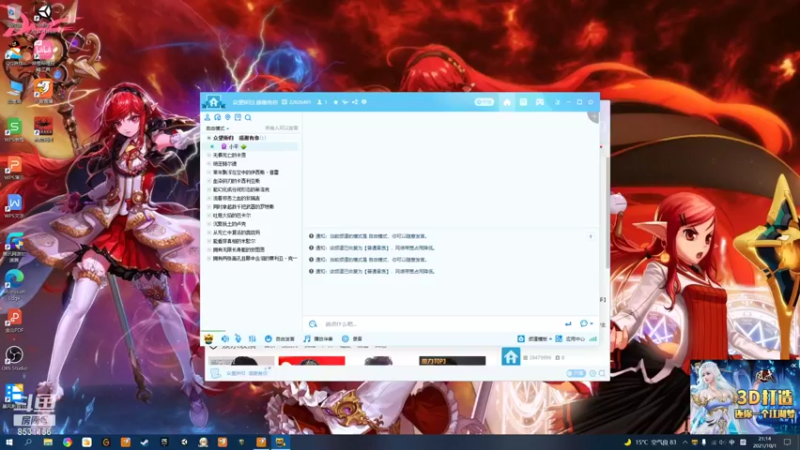Mute the speaker icon in bottom toolbar
The image size is (800, 450).
pyautogui.click(x=225, y=338)
